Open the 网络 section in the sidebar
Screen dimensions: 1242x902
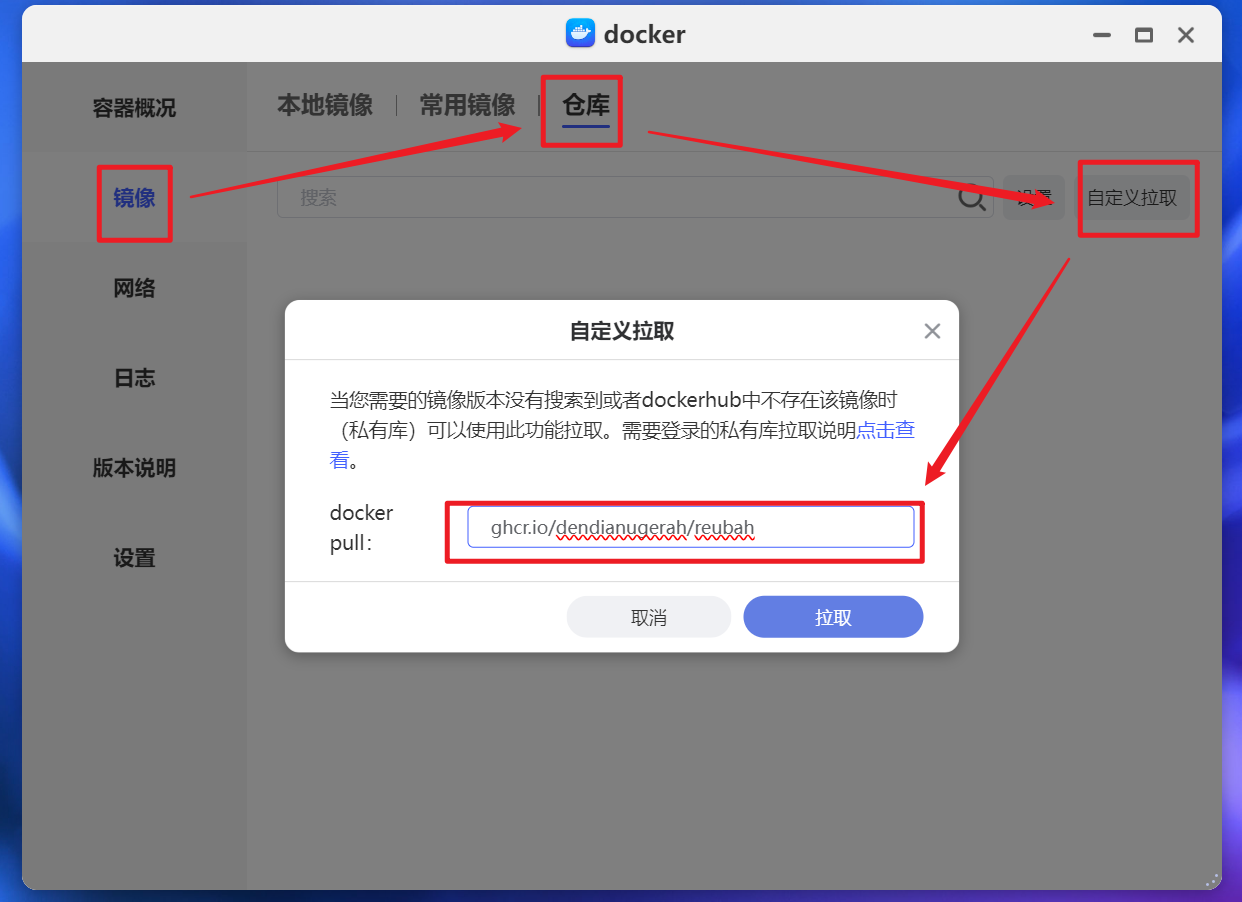pyautogui.click(x=134, y=287)
